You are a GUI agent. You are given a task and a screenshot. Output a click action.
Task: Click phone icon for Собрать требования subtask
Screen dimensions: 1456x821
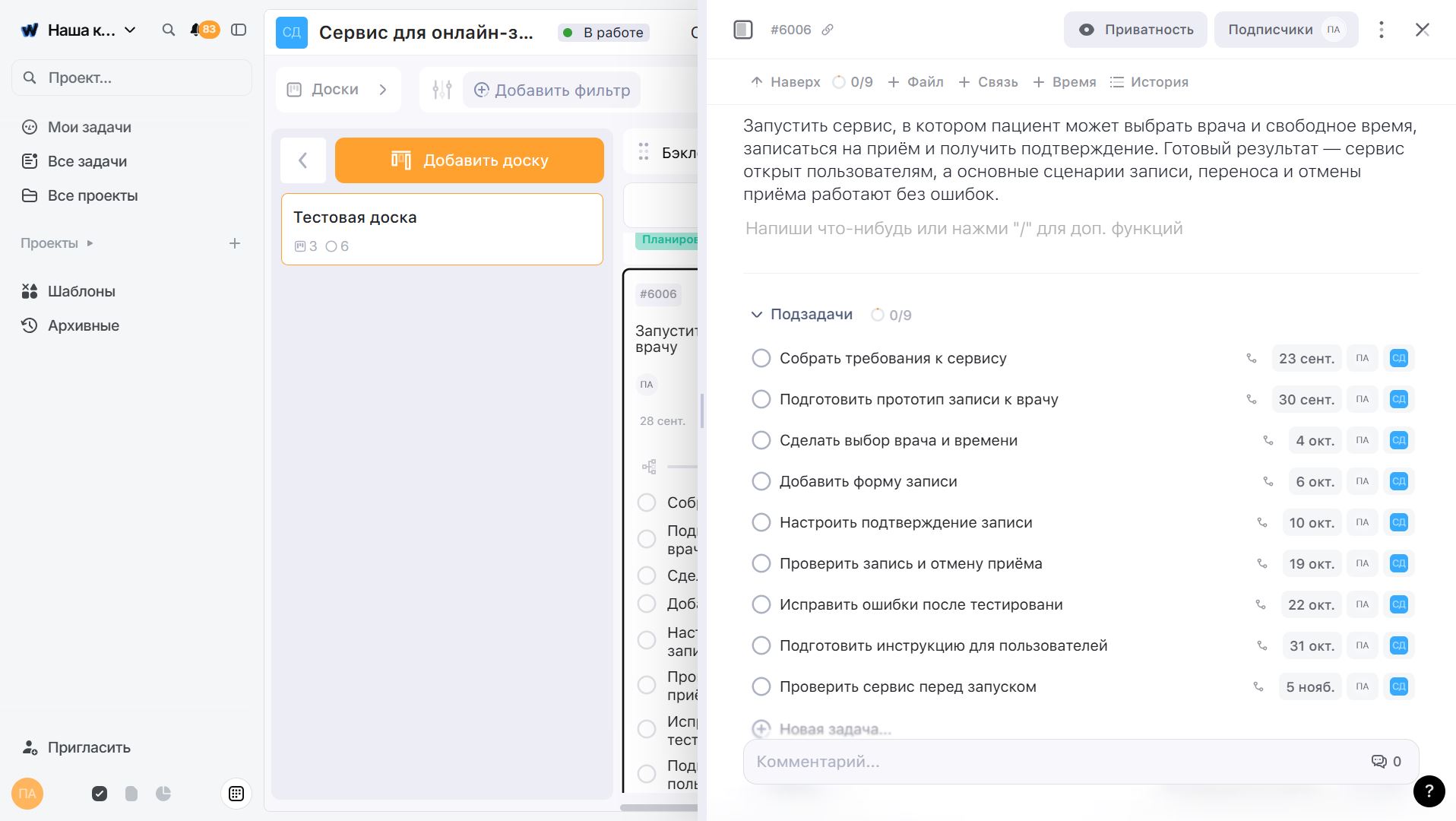click(1252, 358)
